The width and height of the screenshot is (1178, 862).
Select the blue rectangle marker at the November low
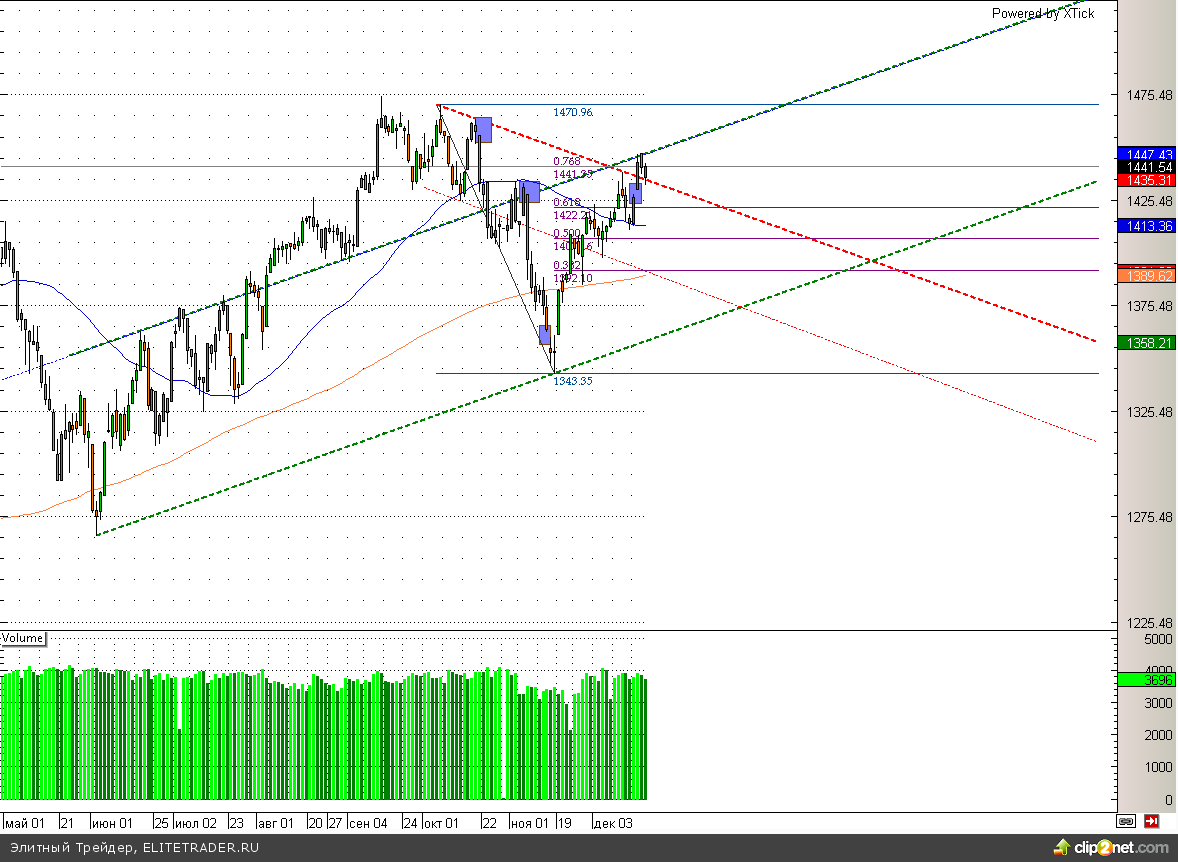click(x=545, y=334)
